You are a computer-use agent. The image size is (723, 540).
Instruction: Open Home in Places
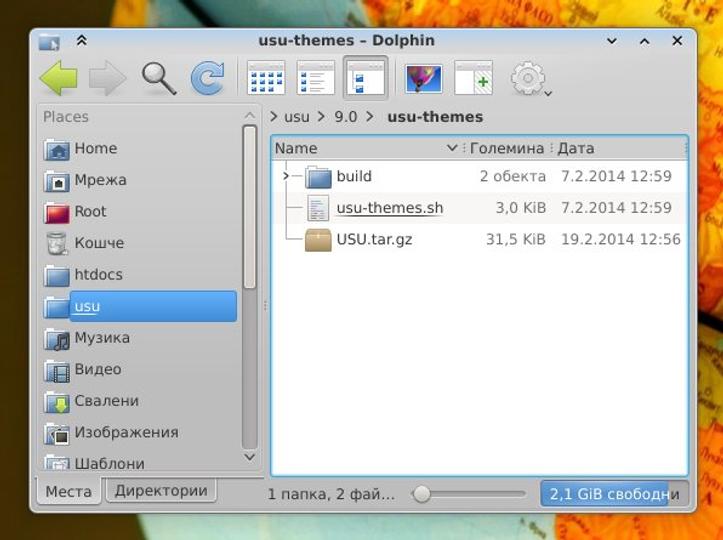pos(138,148)
